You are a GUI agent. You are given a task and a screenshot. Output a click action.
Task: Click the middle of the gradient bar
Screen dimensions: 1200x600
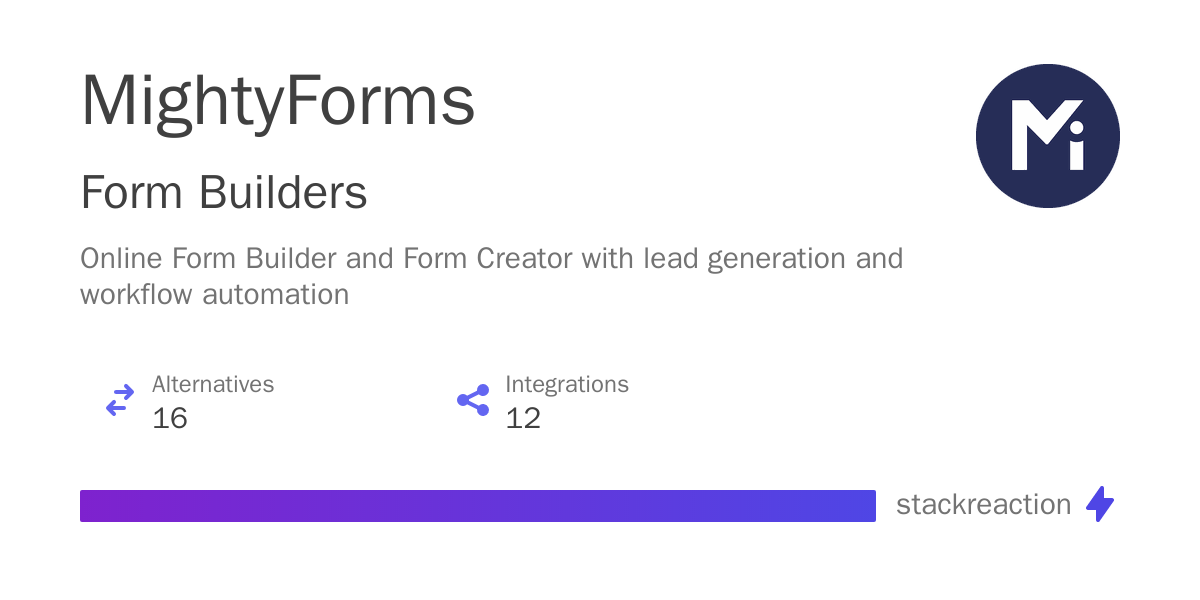pos(478,506)
